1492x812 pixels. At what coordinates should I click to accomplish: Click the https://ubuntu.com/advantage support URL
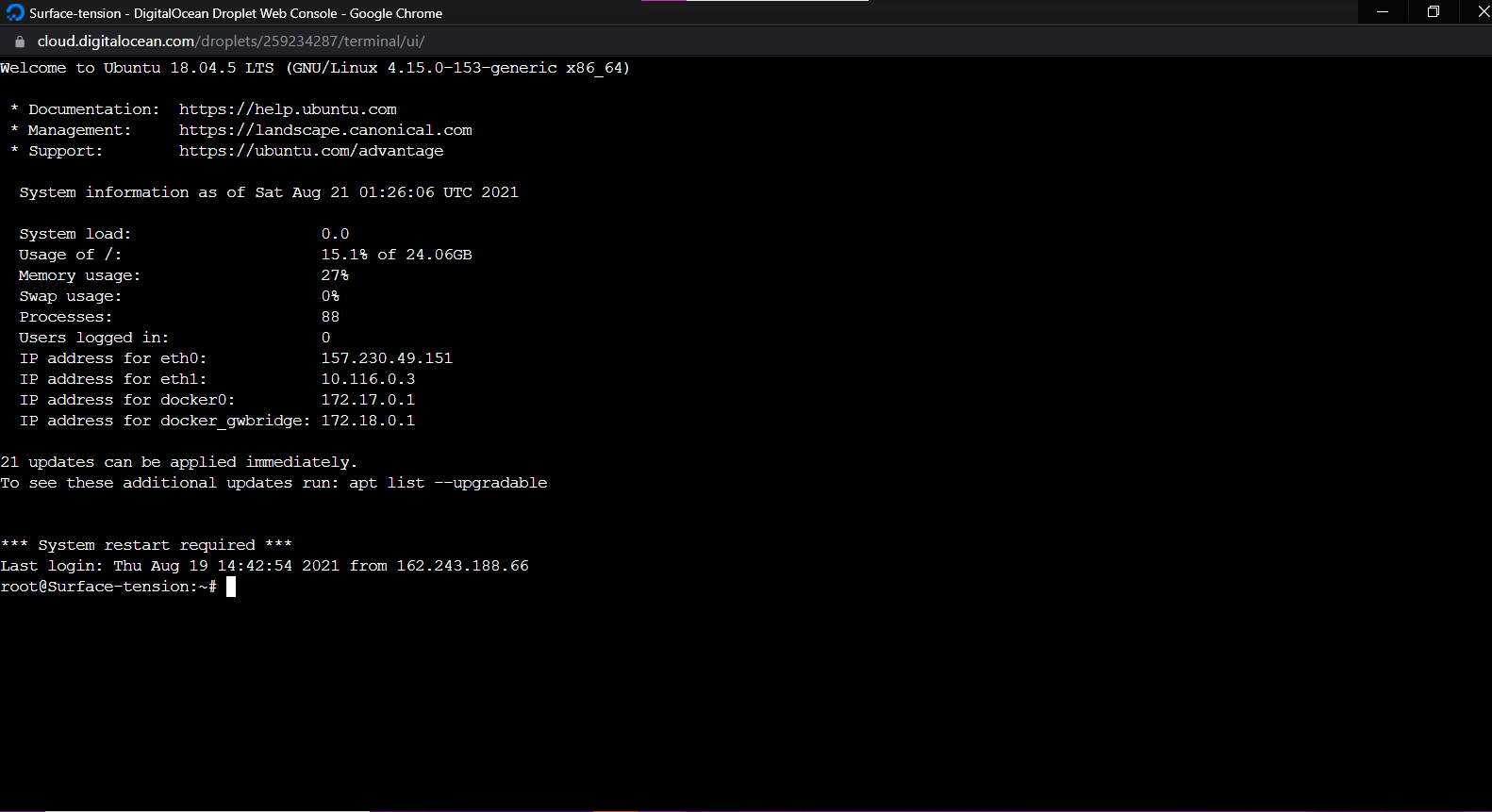(311, 151)
